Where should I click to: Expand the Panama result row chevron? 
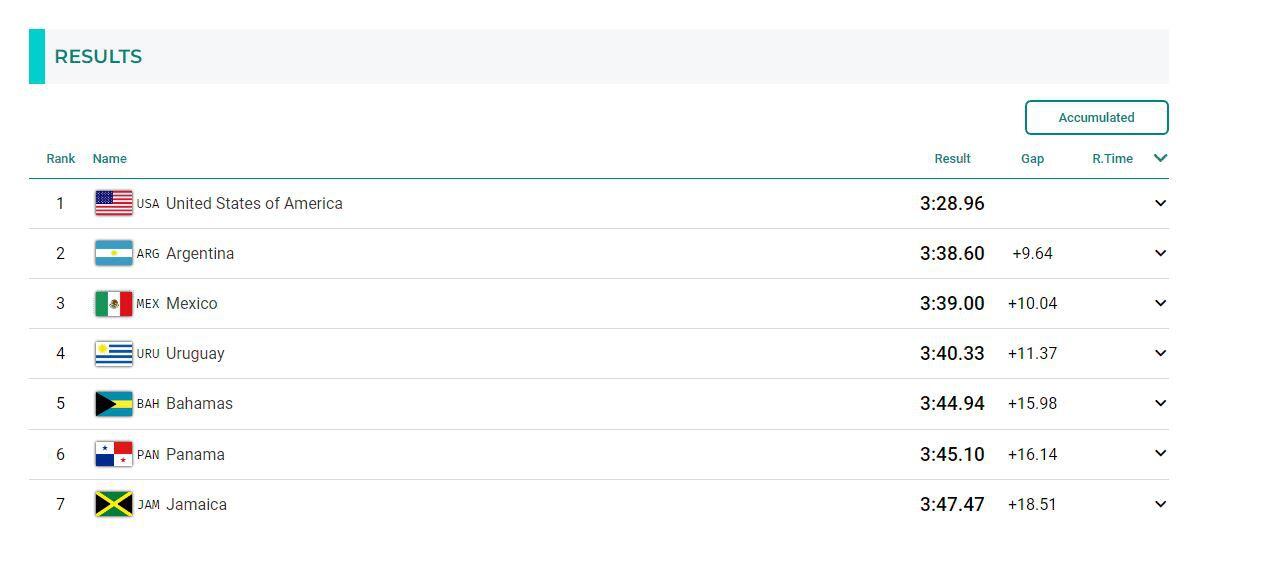tap(1160, 454)
